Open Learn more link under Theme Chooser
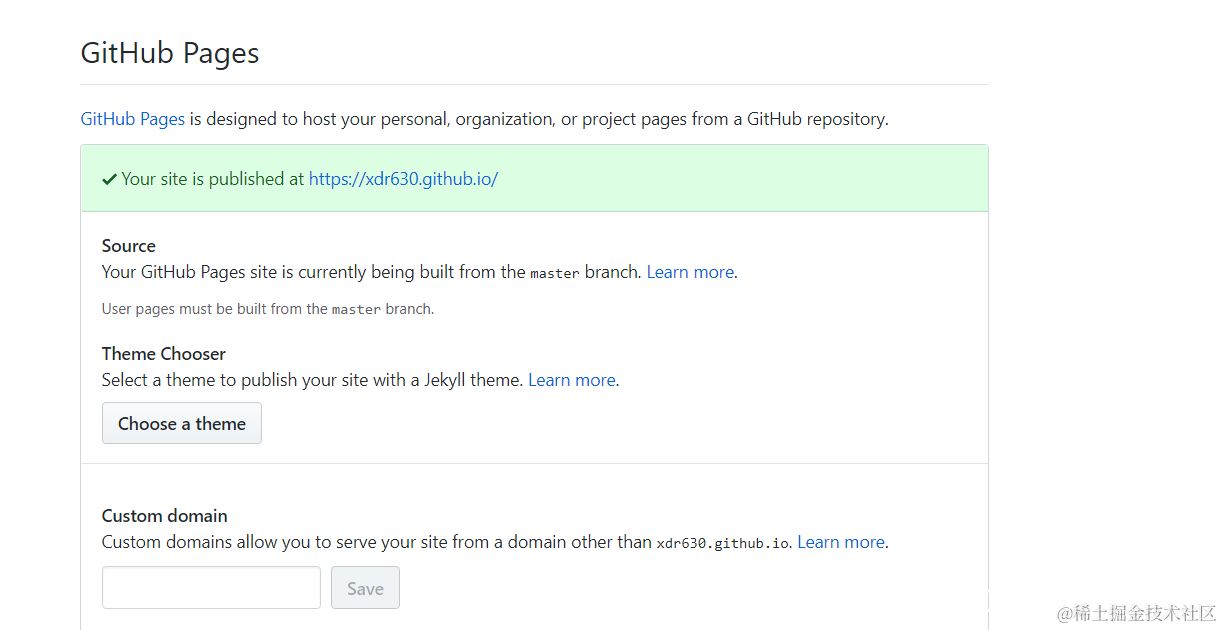The height and width of the screenshot is (630, 1223). [572, 380]
